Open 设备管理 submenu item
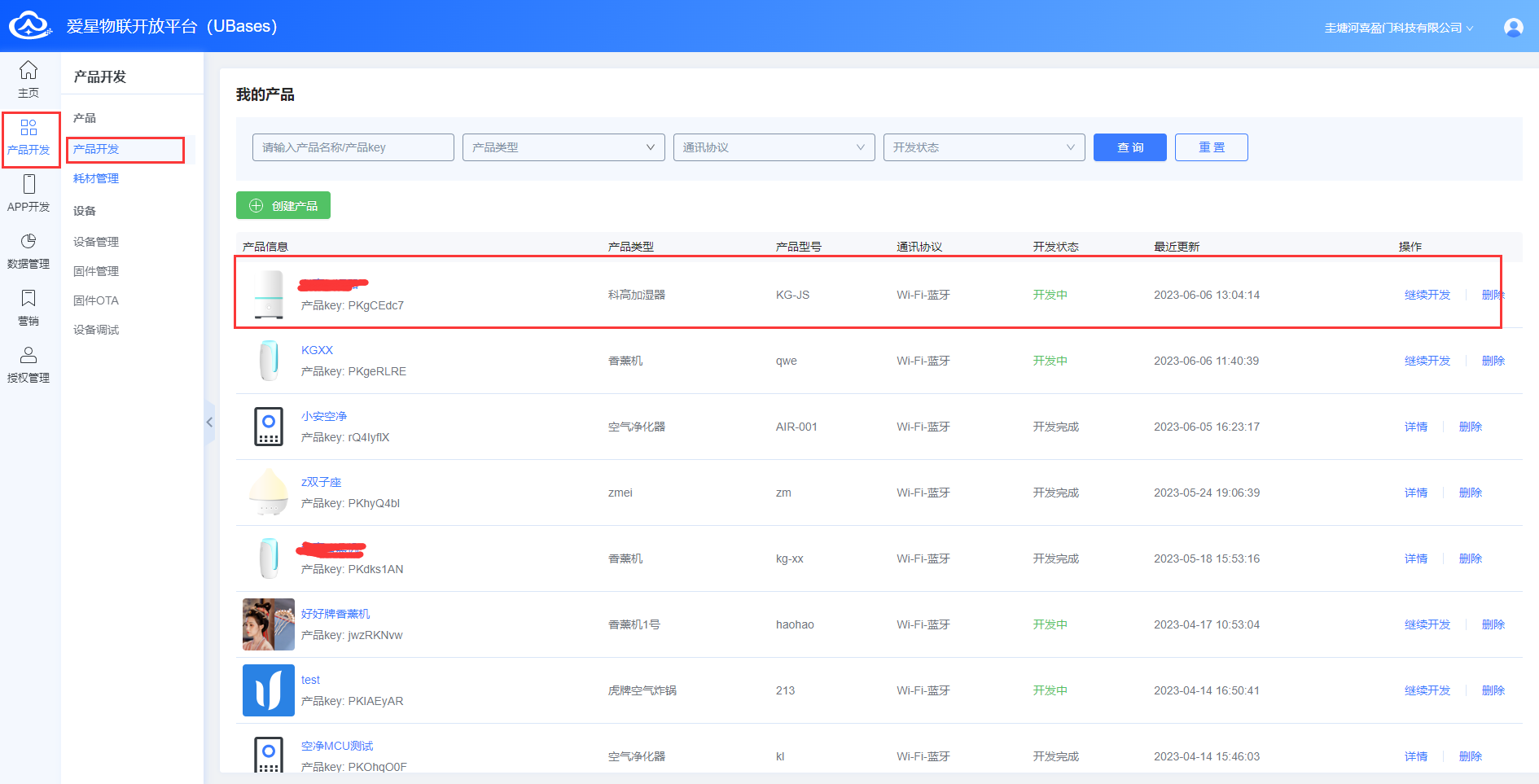This screenshot has height=784, width=1539. click(96, 242)
